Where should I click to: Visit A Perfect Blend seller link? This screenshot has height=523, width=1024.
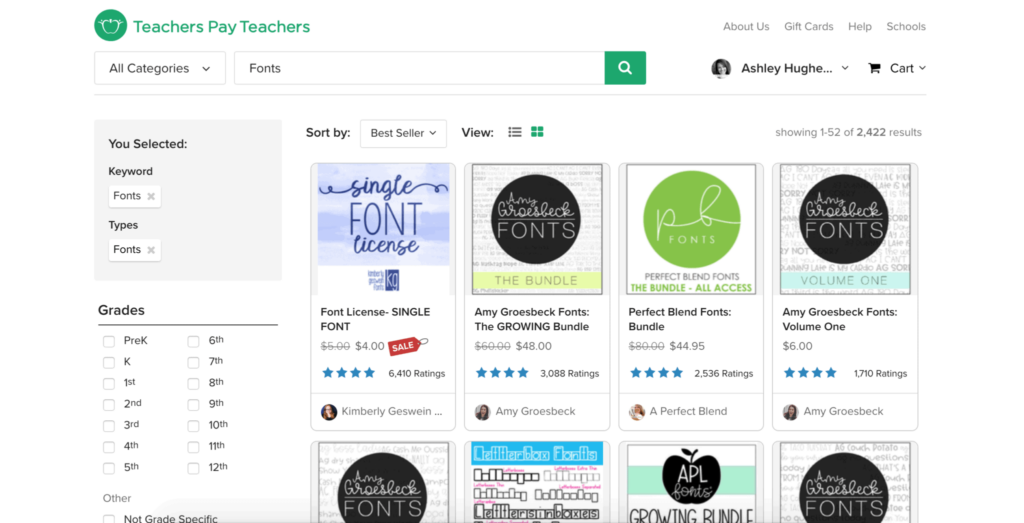coord(688,412)
